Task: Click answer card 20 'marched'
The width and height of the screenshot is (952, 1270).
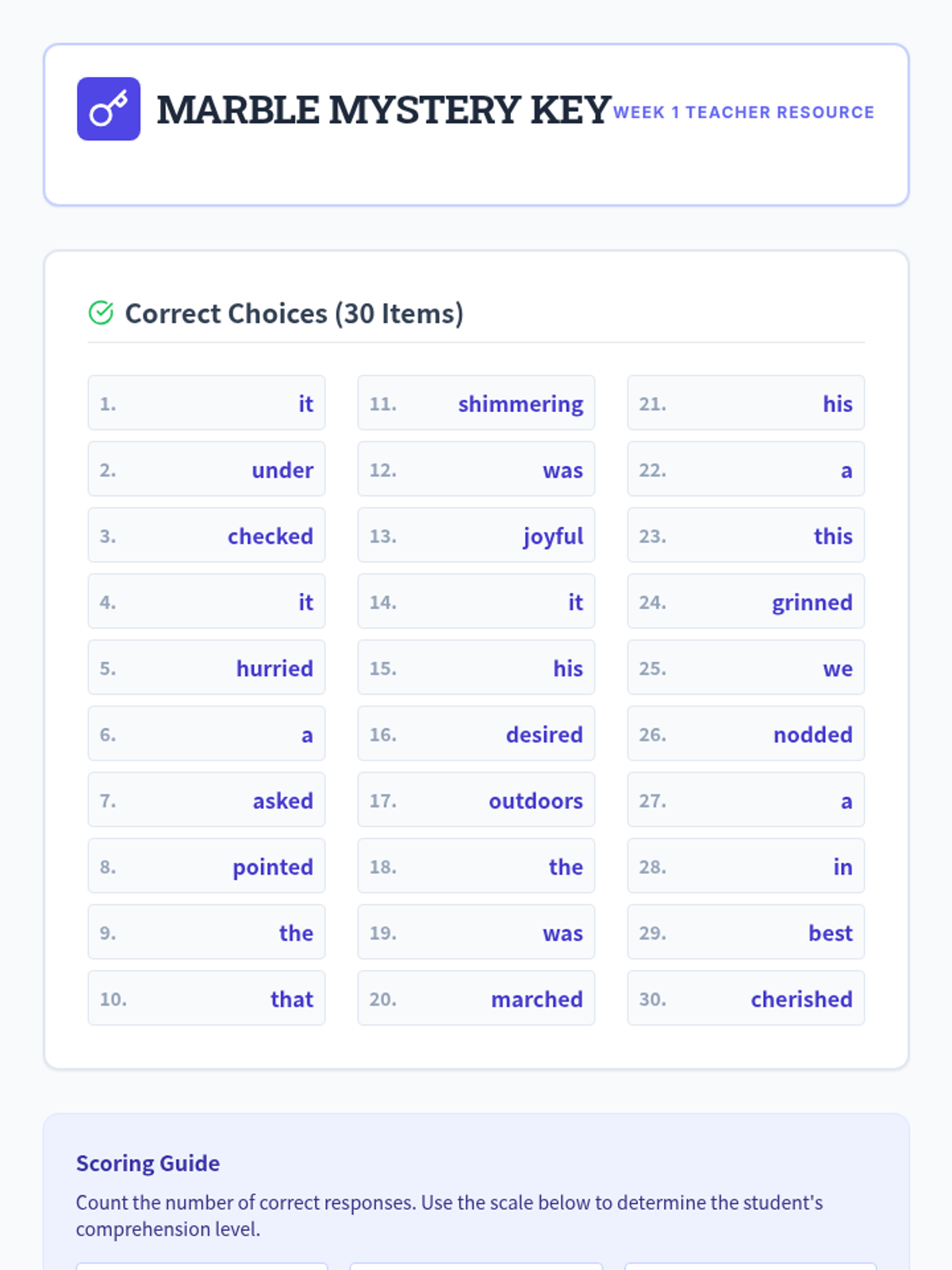Action: [x=476, y=999]
